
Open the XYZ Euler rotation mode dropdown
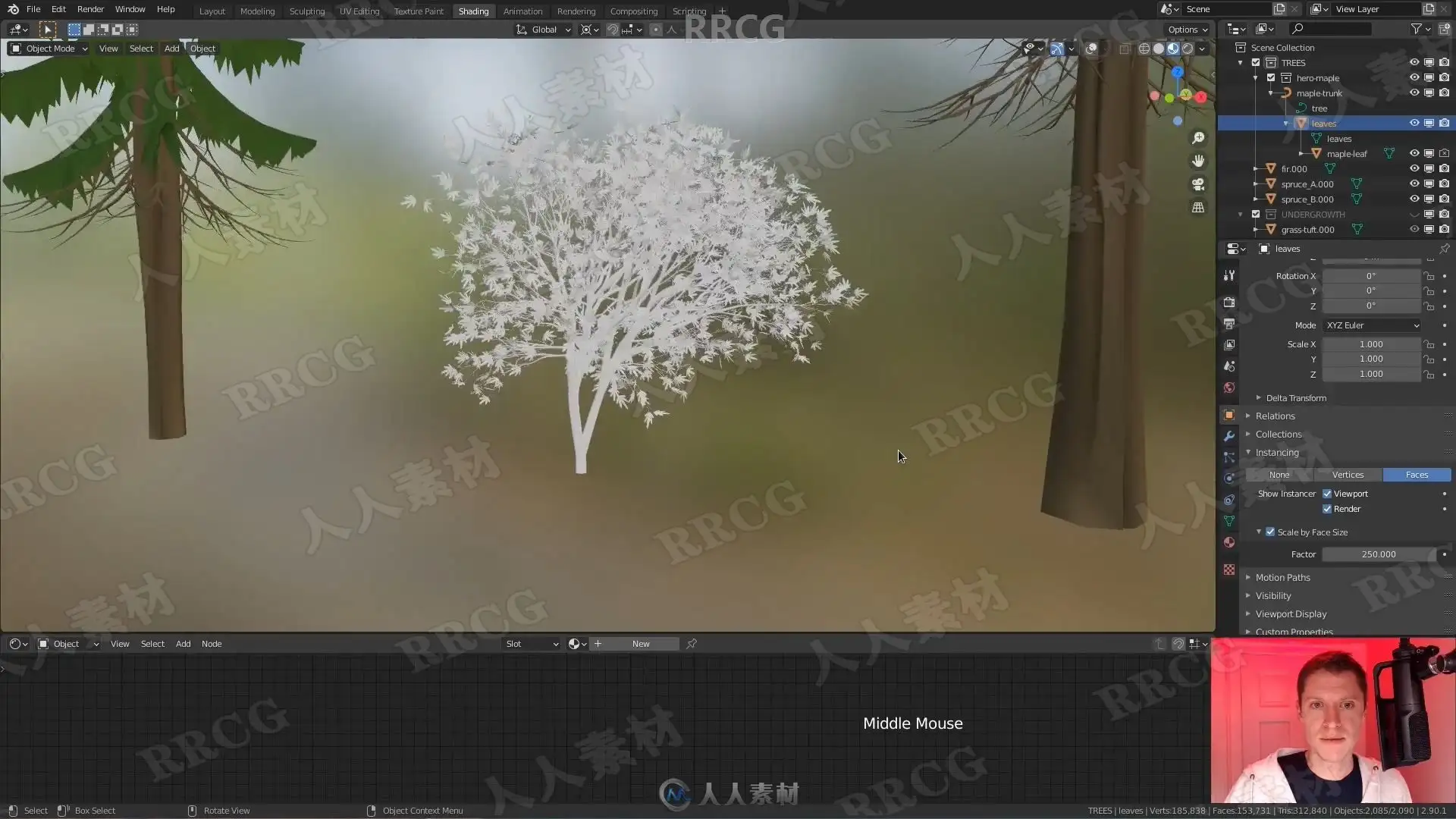[1372, 325]
